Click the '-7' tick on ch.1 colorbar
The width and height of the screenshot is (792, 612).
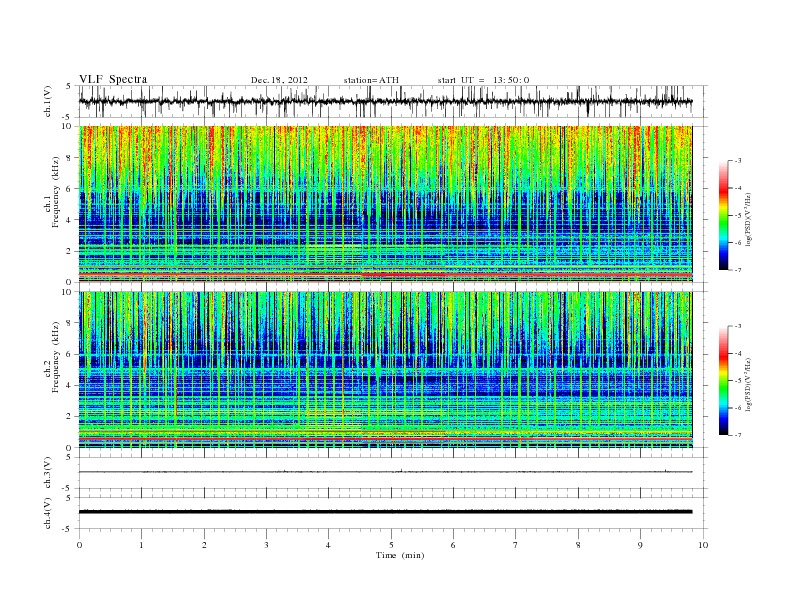coord(738,270)
